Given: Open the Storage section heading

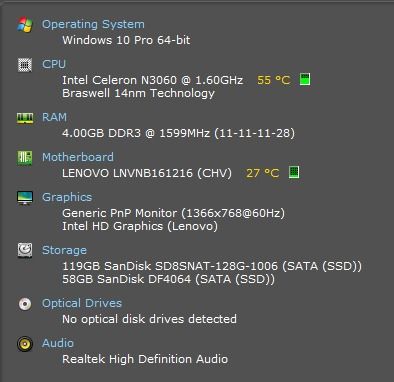Looking at the screenshot, I should [64, 250].
